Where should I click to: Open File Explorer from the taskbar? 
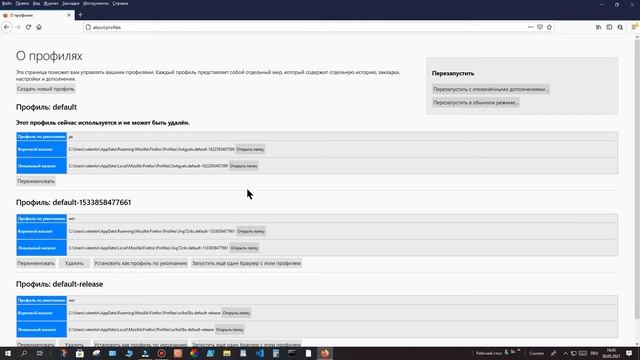point(227,353)
